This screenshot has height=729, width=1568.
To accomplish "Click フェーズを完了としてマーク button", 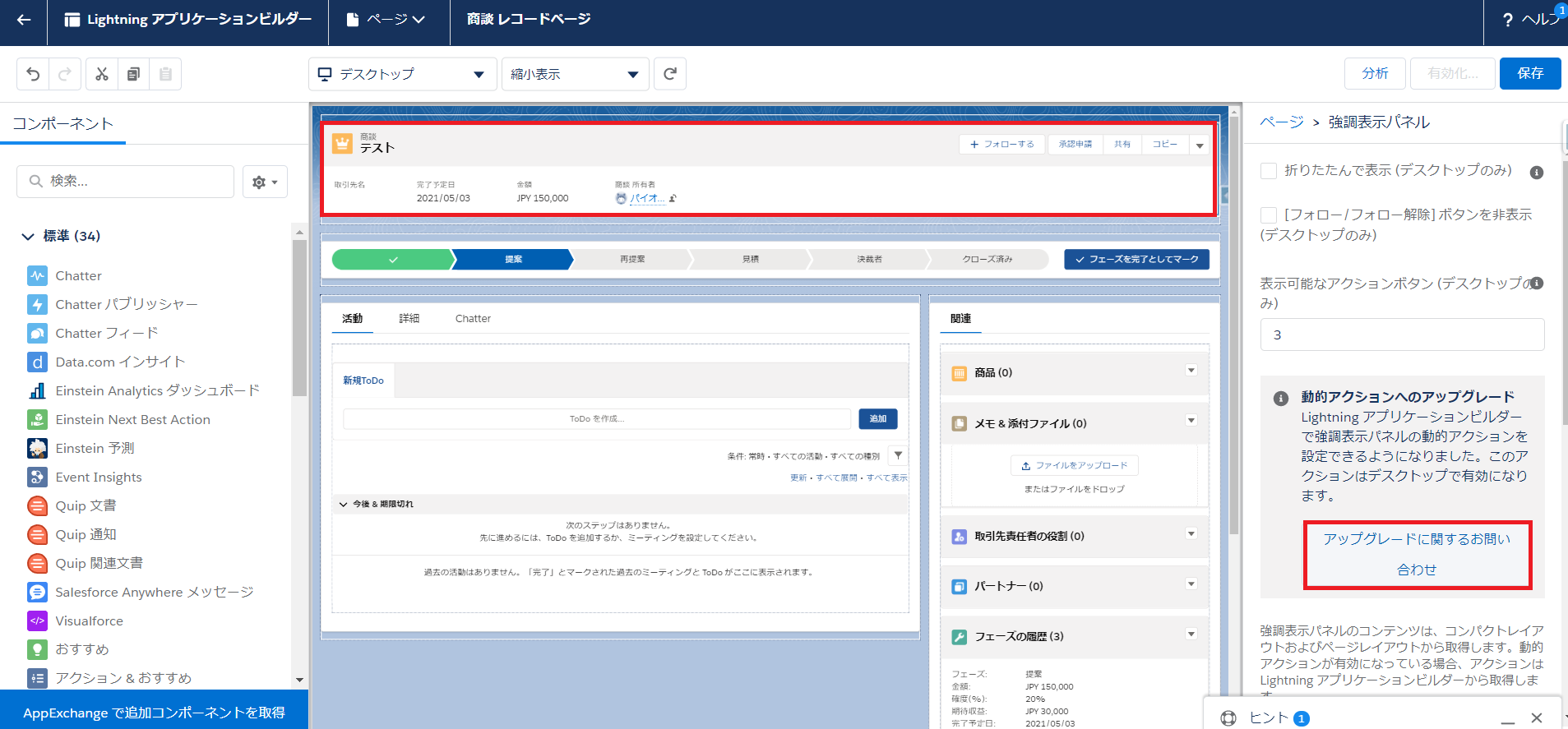I will tap(1136, 260).
